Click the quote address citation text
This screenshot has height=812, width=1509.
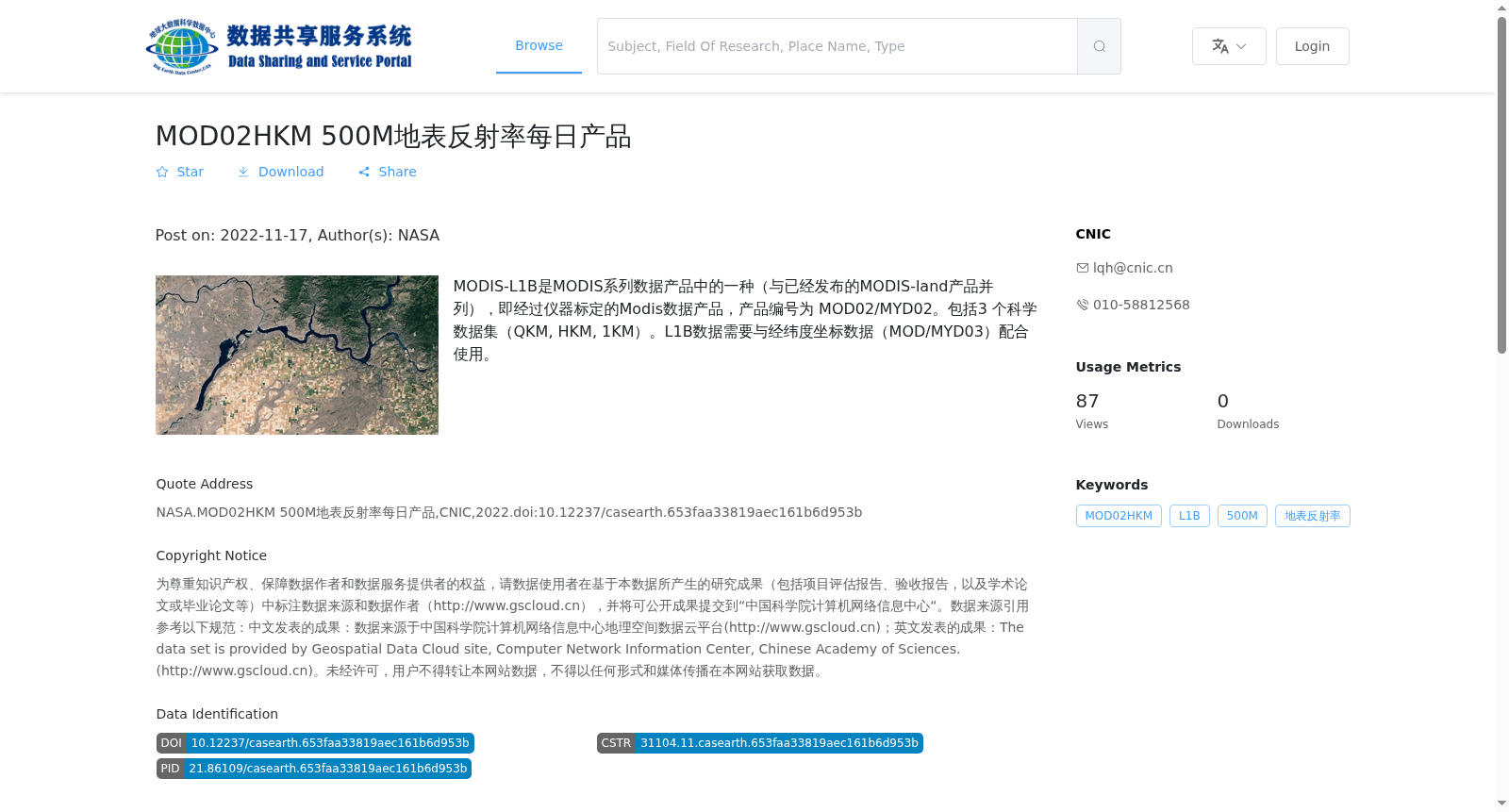(x=509, y=512)
